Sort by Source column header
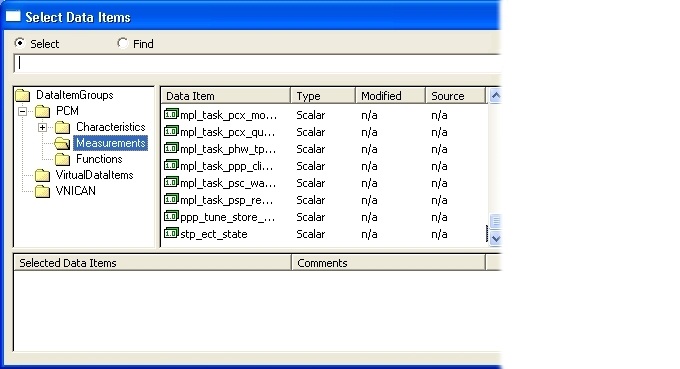Viewport: 680px width, 369px height. tap(455, 96)
